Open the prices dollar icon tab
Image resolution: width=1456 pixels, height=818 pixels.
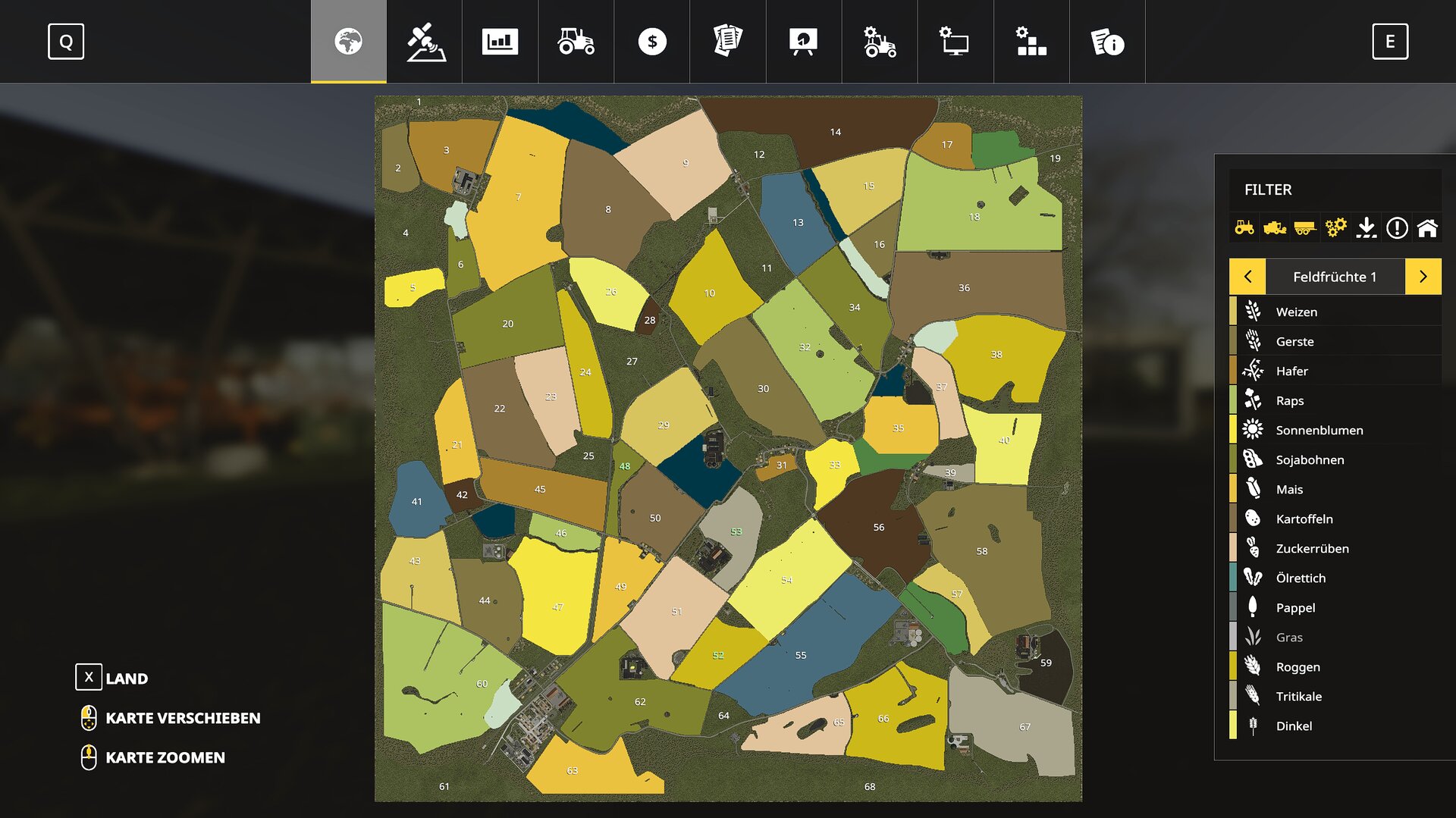[651, 42]
